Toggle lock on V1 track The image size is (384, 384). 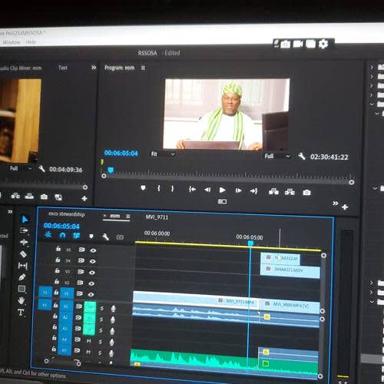click(x=56, y=293)
